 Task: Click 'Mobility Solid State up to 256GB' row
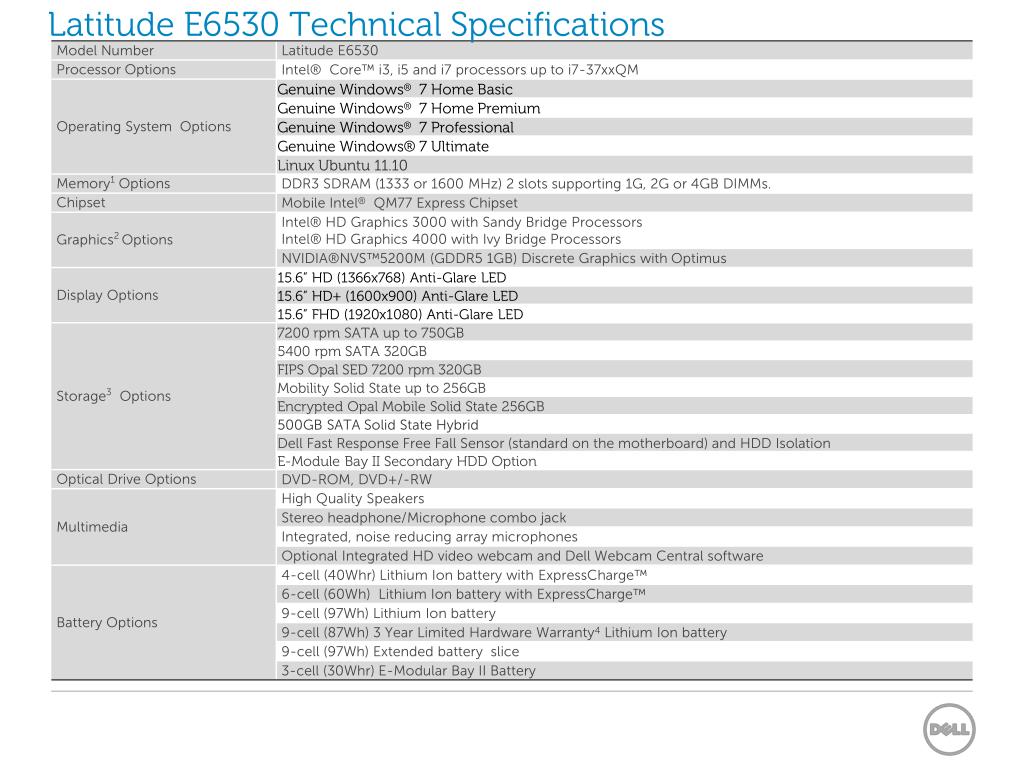(x=624, y=387)
